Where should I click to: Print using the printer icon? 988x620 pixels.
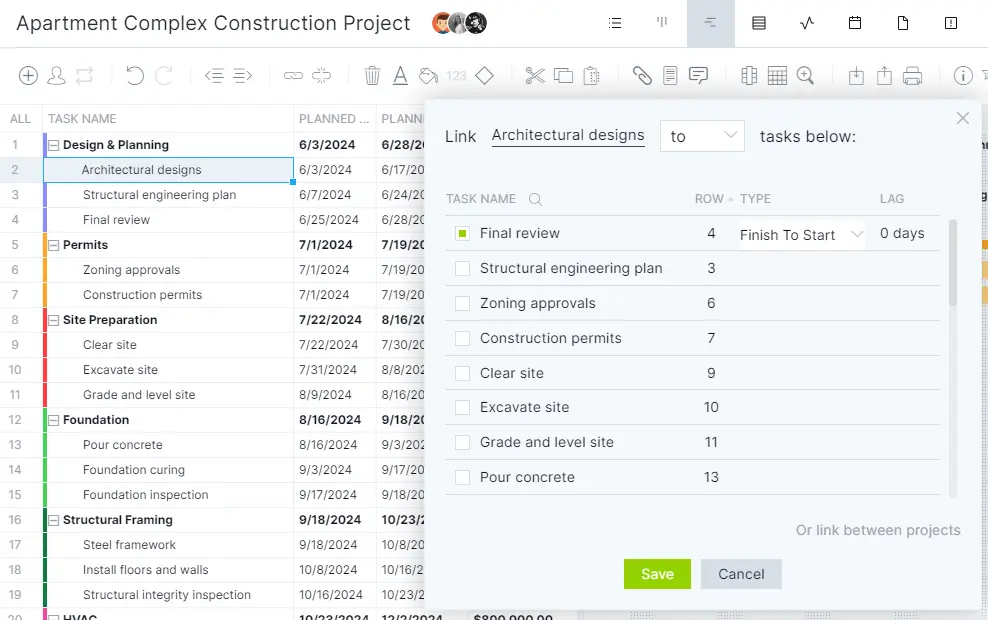pyautogui.click(x=912, y=76)
